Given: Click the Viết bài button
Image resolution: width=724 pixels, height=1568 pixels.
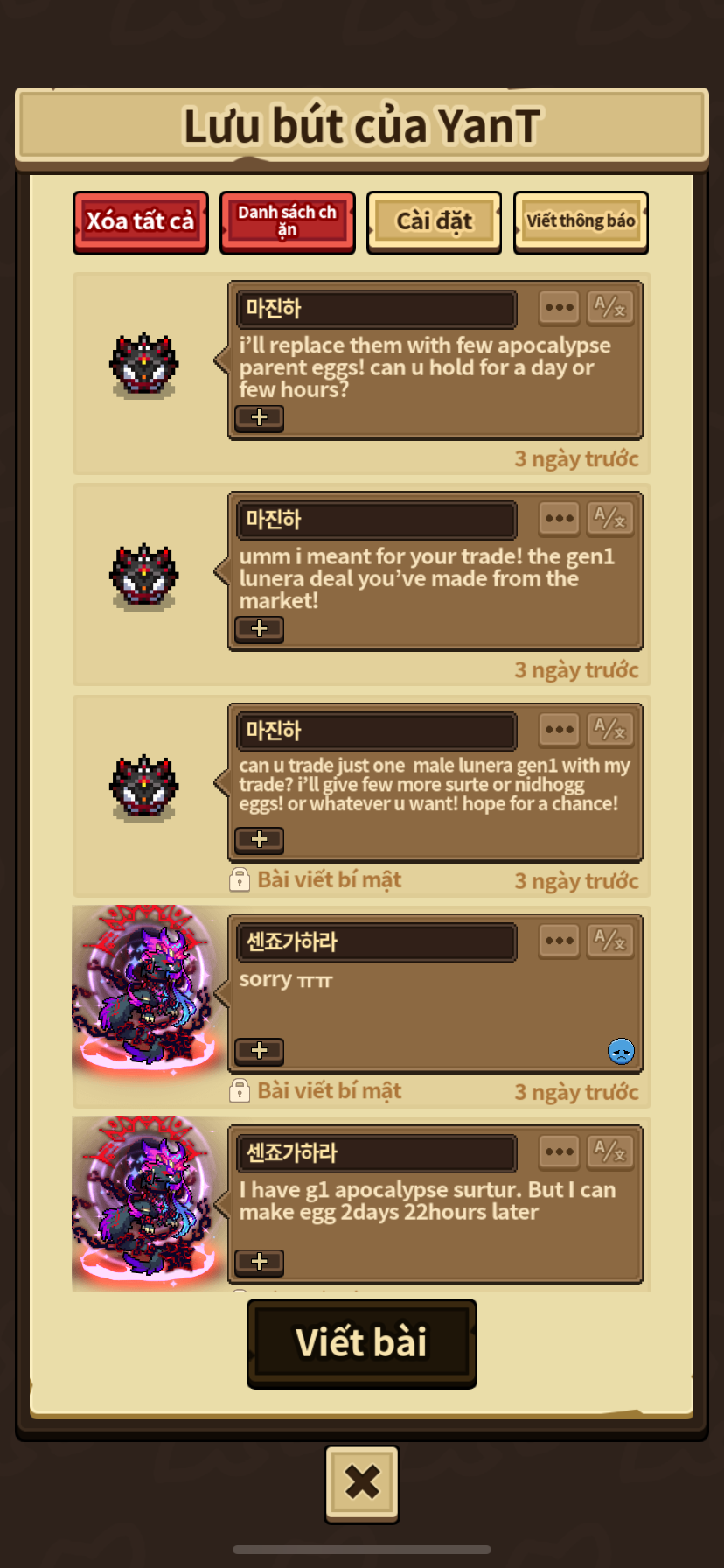Looking at the screenshot, I should point(362,1343).
